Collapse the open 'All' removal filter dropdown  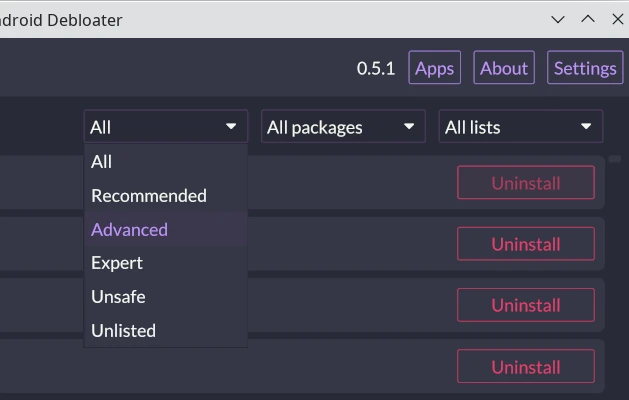coord(164,127)
